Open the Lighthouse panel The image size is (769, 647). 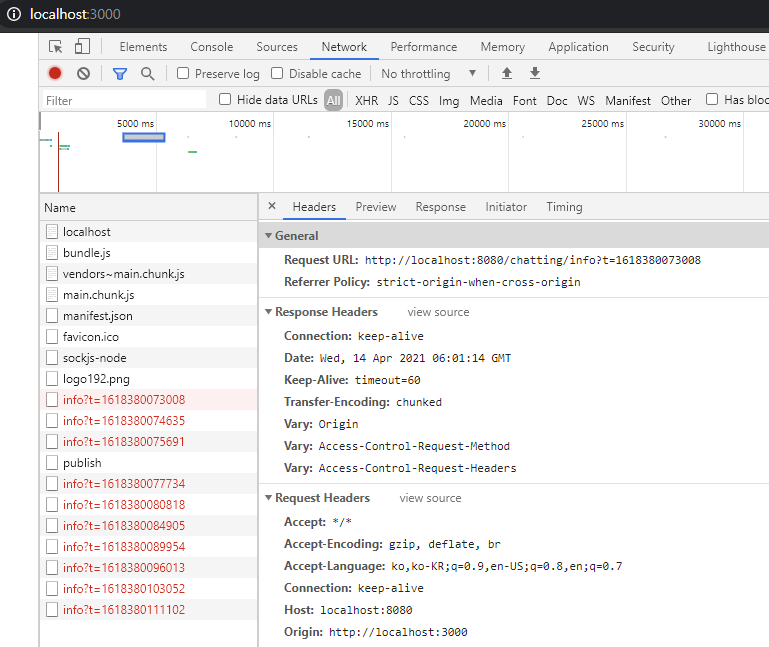[x=736, y=47]
